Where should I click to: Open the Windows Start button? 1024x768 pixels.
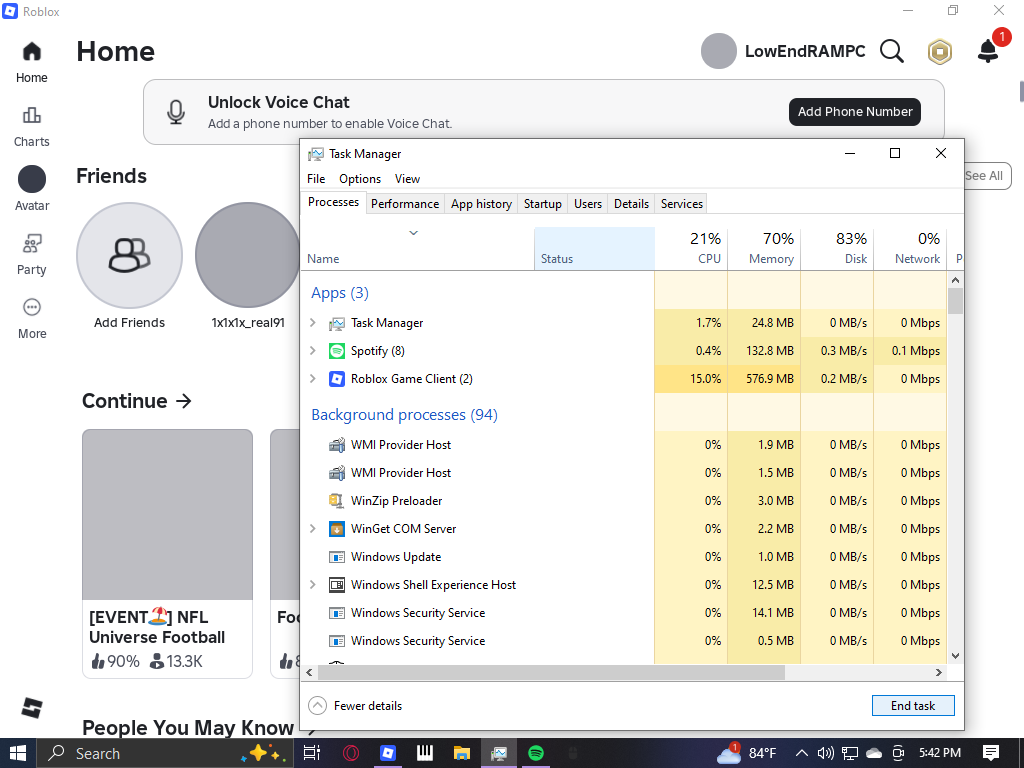click(x=18, y=753)
